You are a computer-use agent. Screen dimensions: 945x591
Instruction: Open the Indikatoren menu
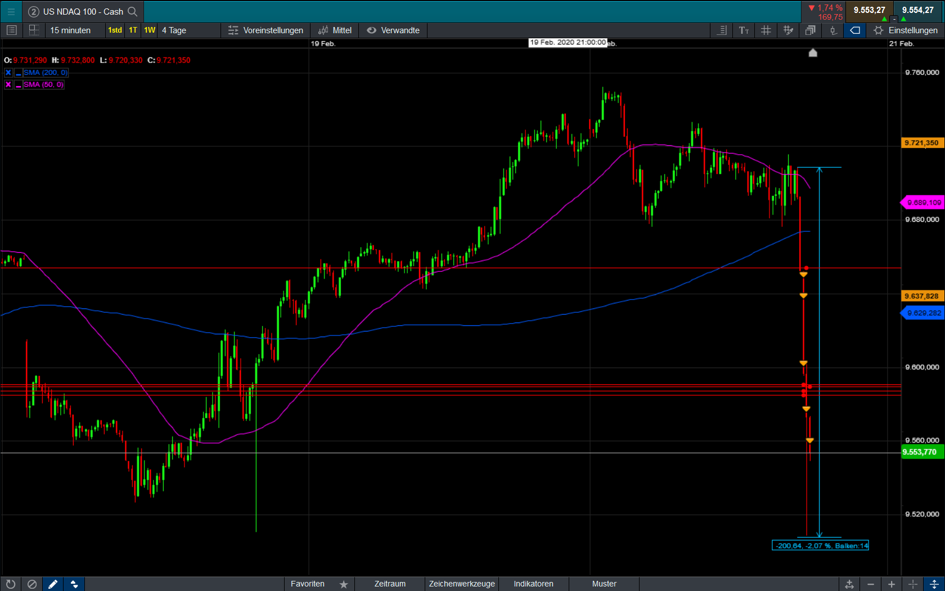pos(533,584)
